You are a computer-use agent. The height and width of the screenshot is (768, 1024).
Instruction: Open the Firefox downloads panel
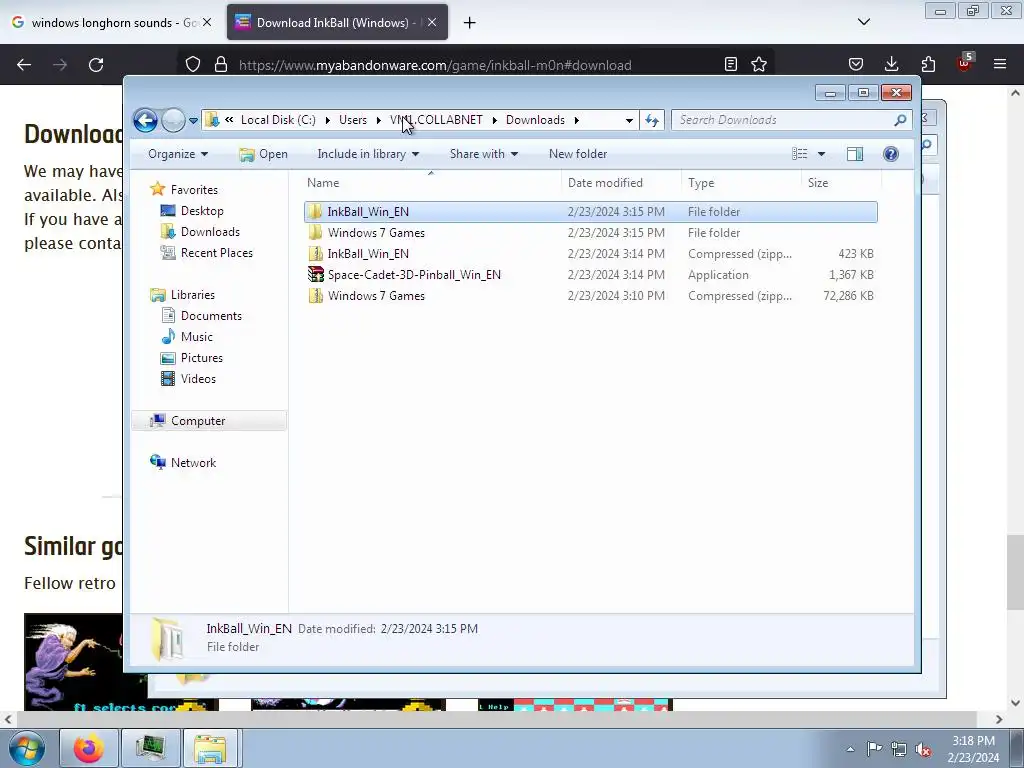click(891, 64)
